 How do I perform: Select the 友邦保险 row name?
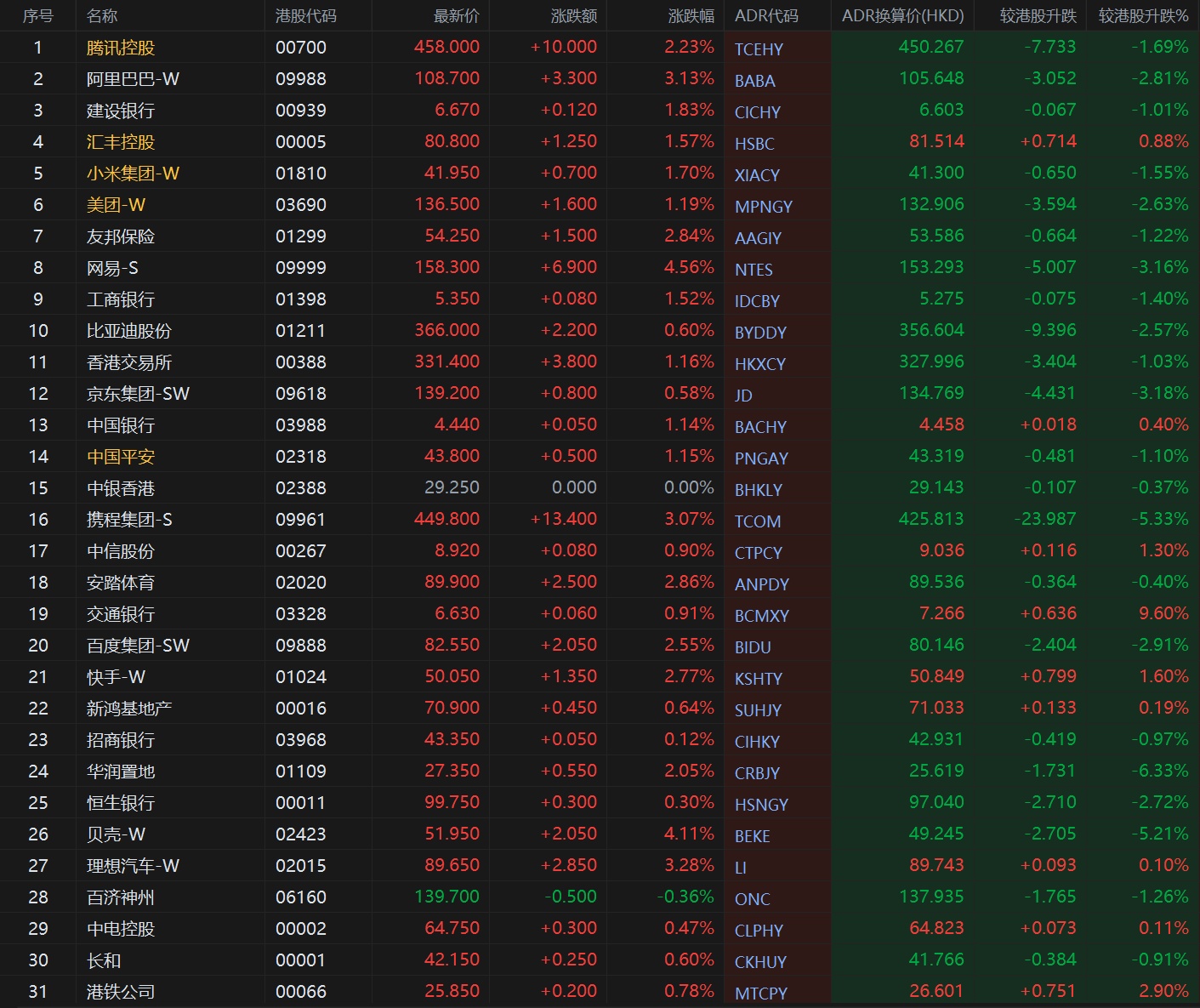(x=121, y=236)
